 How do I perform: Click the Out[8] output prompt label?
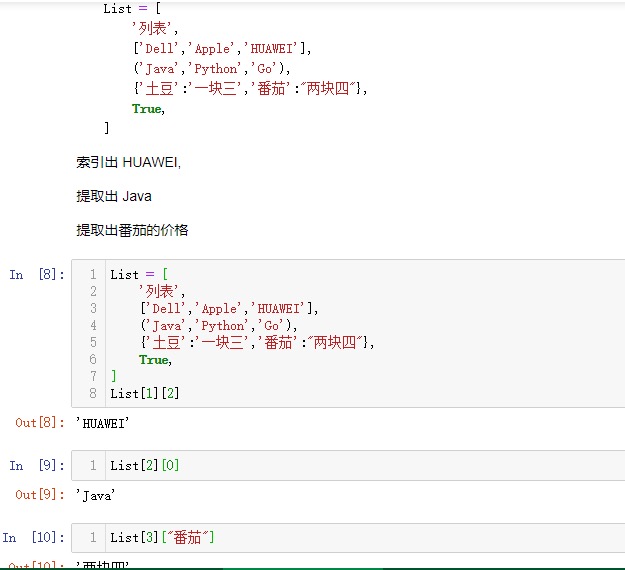[40, 423]
